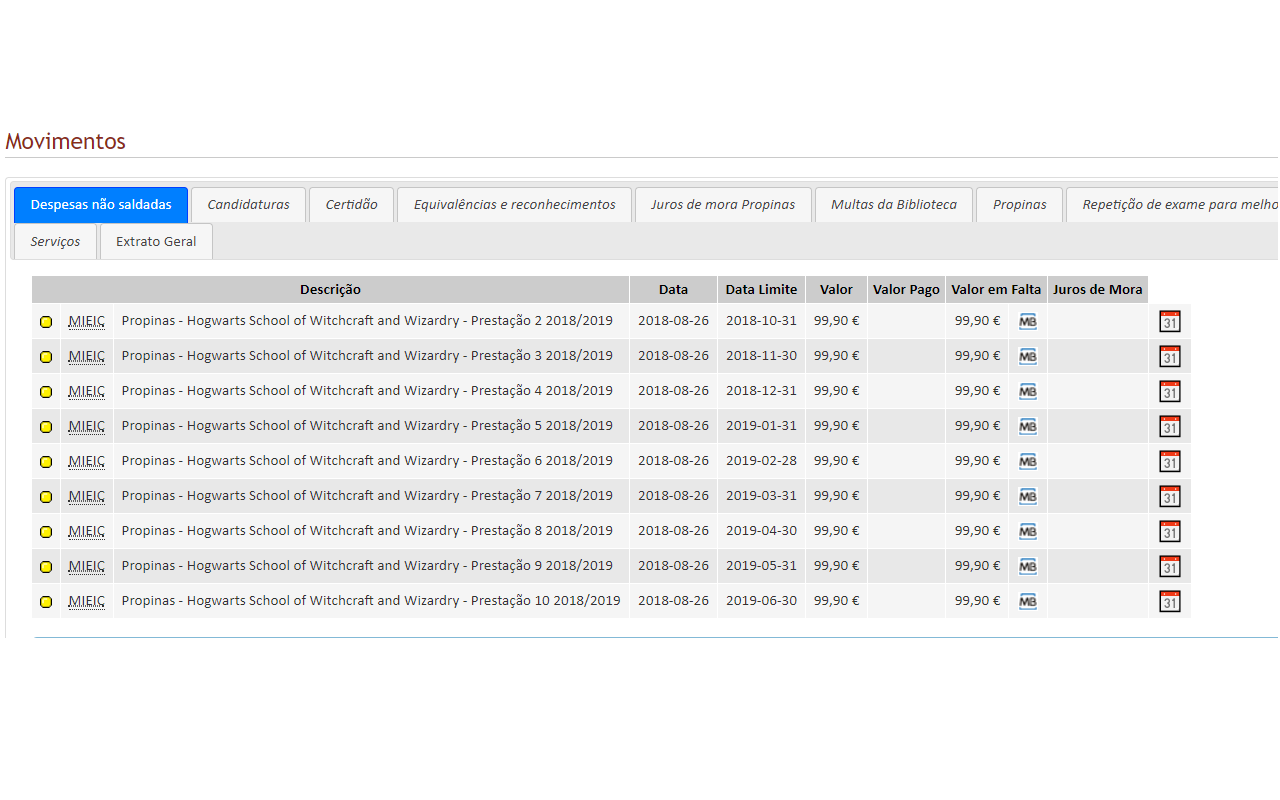This screenshot has width=1280, height=800.
Task: Click the calendar icon for Prestação 8
Action: point(1170,531)
